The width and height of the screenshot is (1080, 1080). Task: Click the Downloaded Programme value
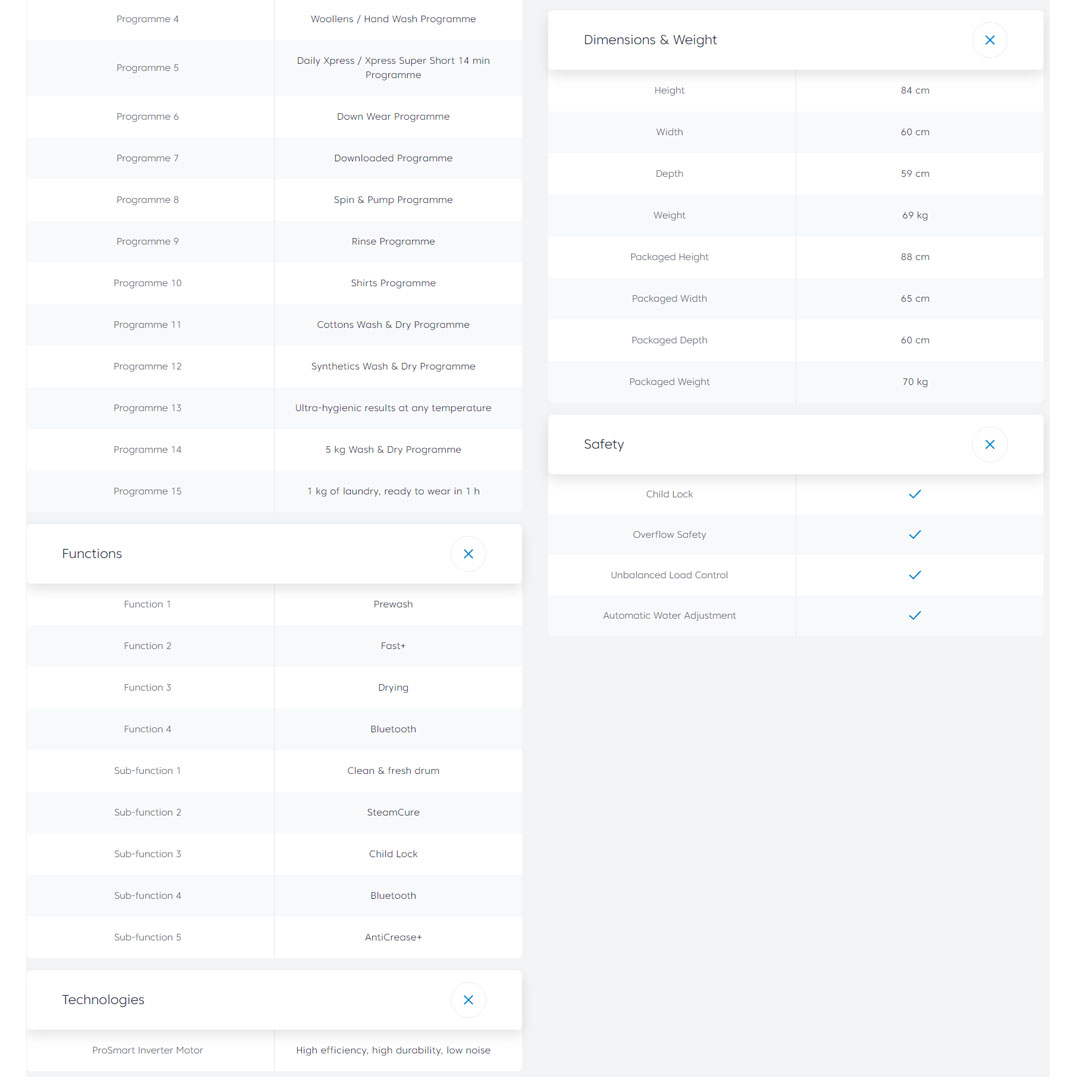tap(393, 158)
